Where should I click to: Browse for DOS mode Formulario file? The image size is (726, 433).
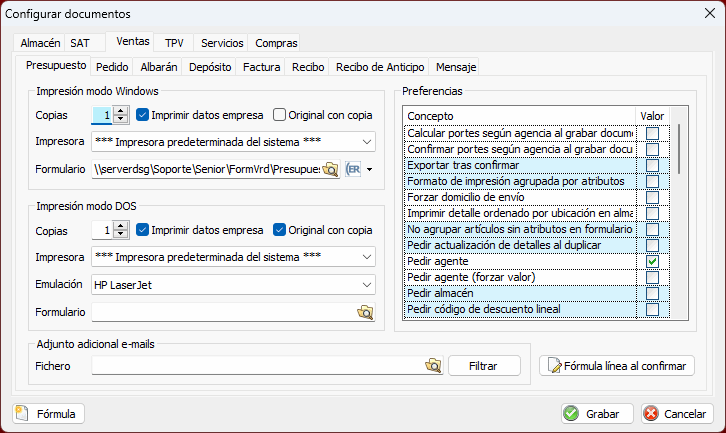(x=365, y=312)
